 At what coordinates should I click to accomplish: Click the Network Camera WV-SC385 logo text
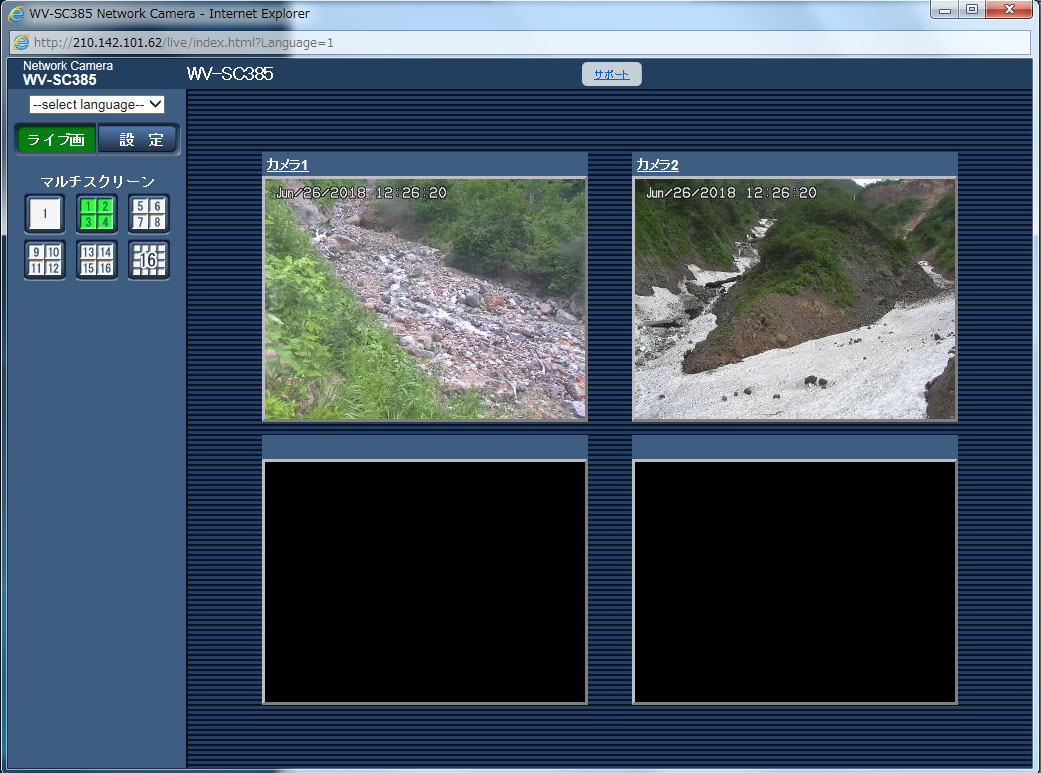pyautogui.click(x=68, y=73)
